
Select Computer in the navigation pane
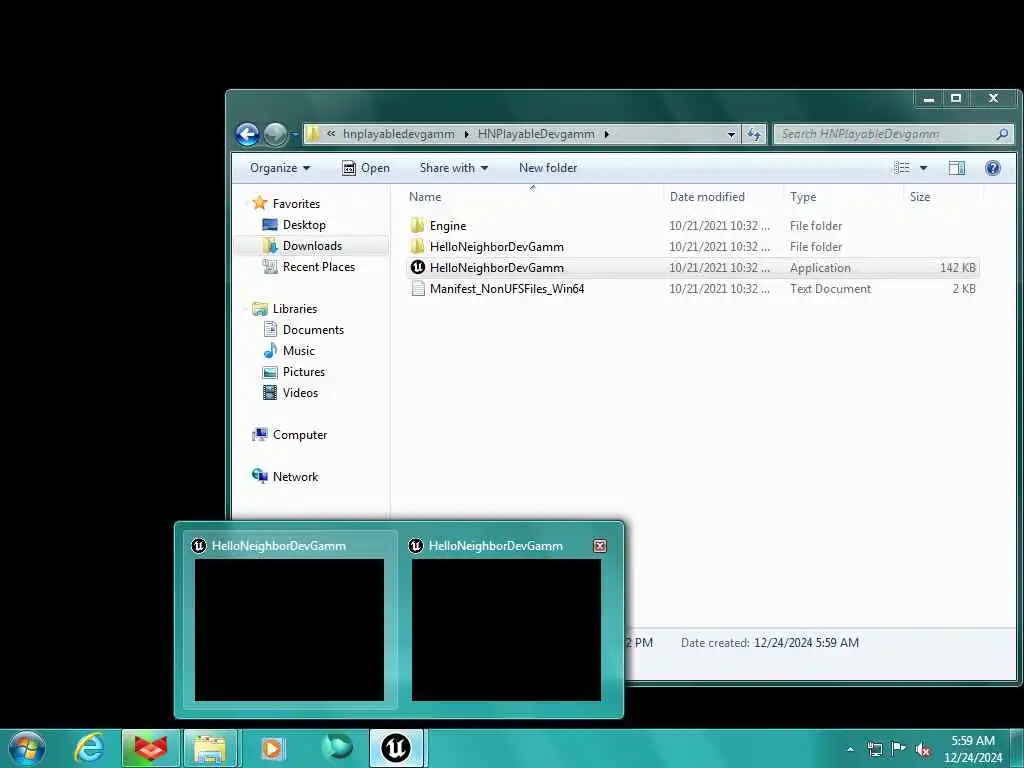pos(300,435)
